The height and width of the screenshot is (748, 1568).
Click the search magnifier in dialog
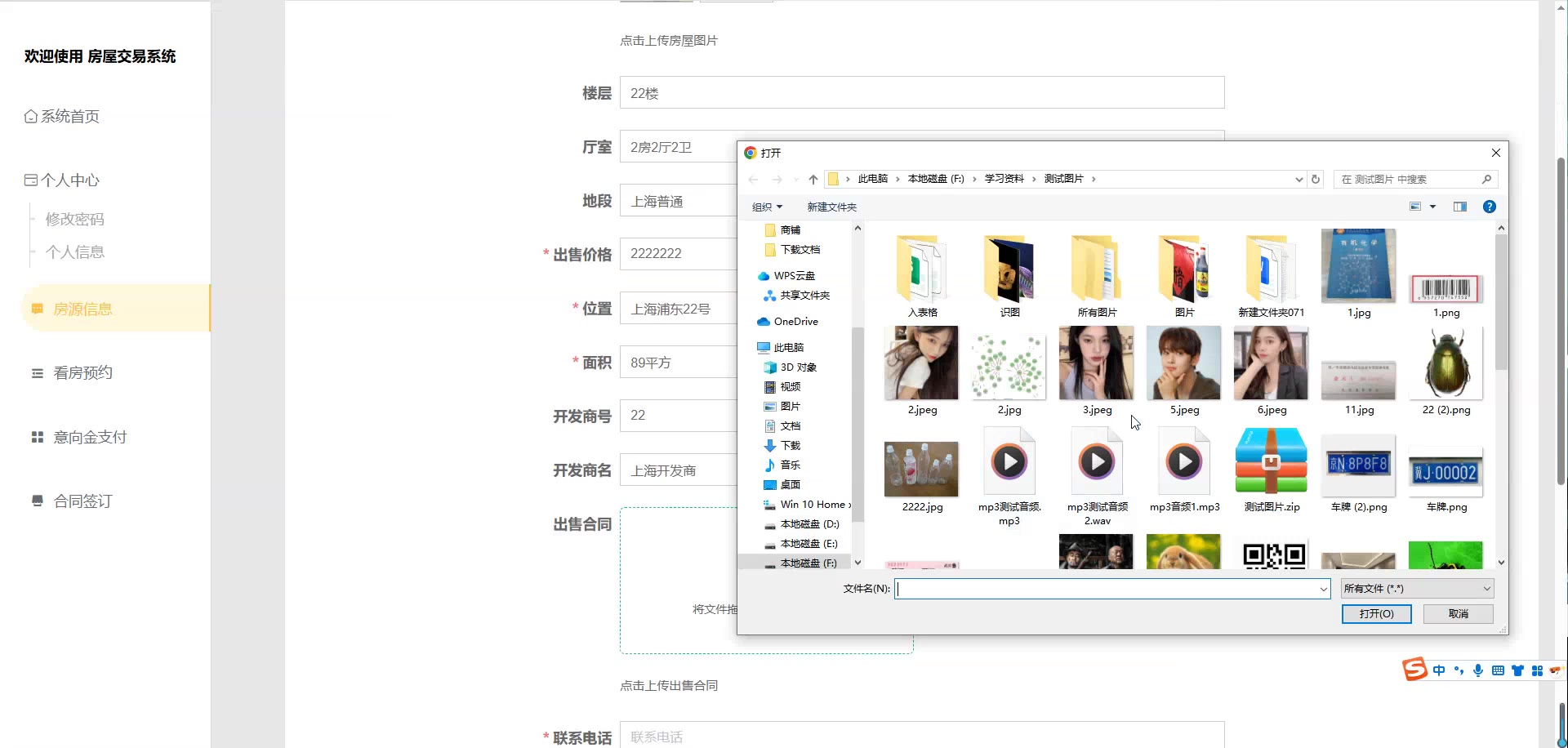click(x=1486, y=180)
